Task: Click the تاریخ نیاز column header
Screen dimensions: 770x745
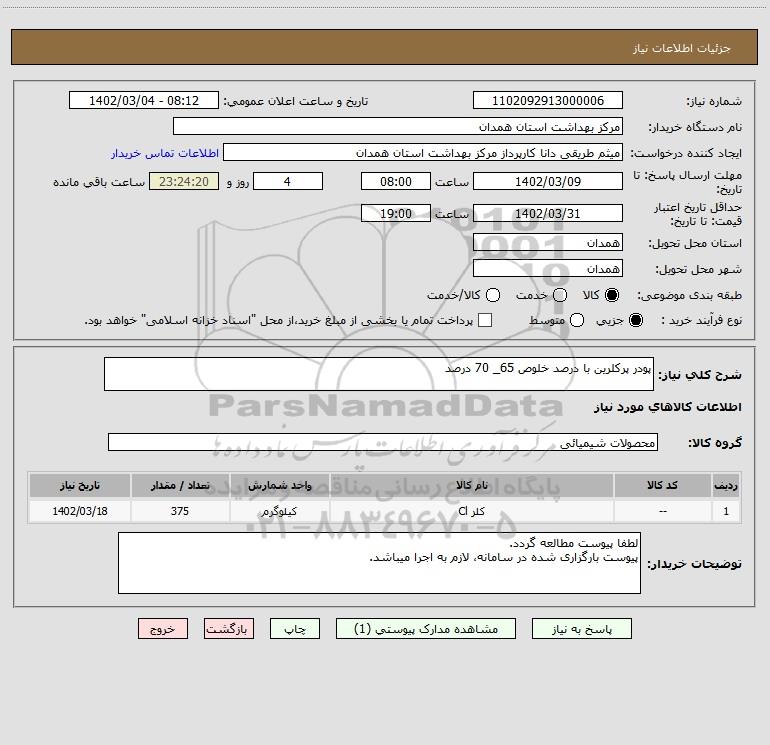Action: coord(80,485)
